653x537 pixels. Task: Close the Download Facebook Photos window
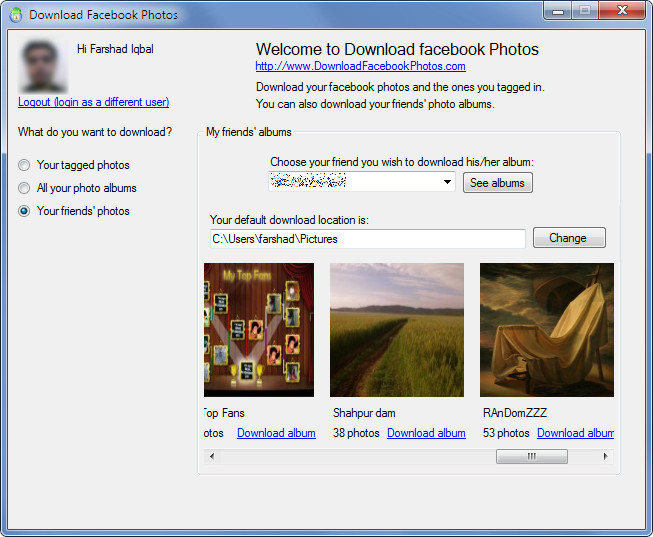click(622, 10)
